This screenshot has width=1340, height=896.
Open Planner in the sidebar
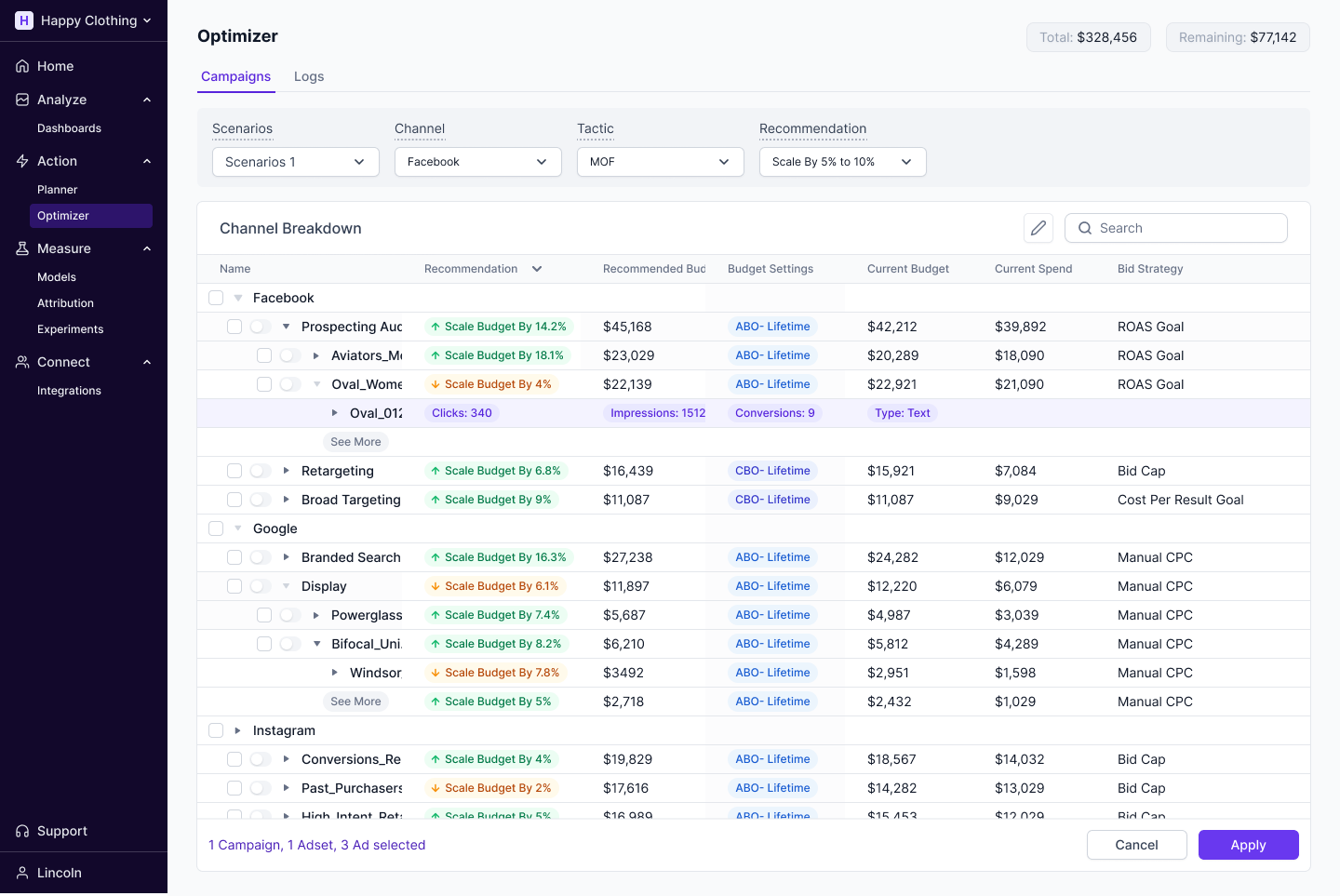pyautogui.click(x=58, y=190)
